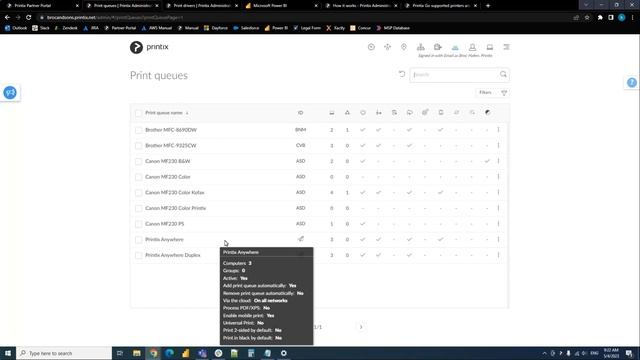
Task: Click the Printix Anywhere ID icon
Action: tap(301, 239)
